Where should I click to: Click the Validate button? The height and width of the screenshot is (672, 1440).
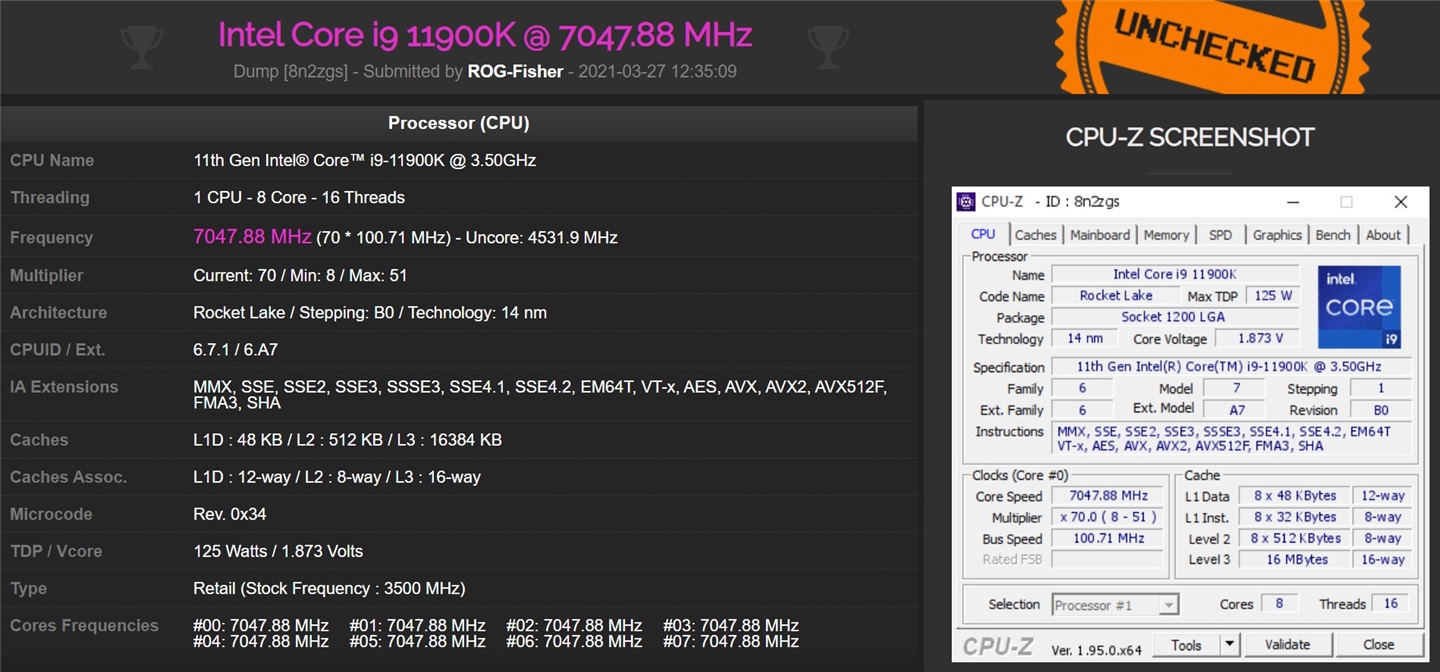(x=1288, y=644)
